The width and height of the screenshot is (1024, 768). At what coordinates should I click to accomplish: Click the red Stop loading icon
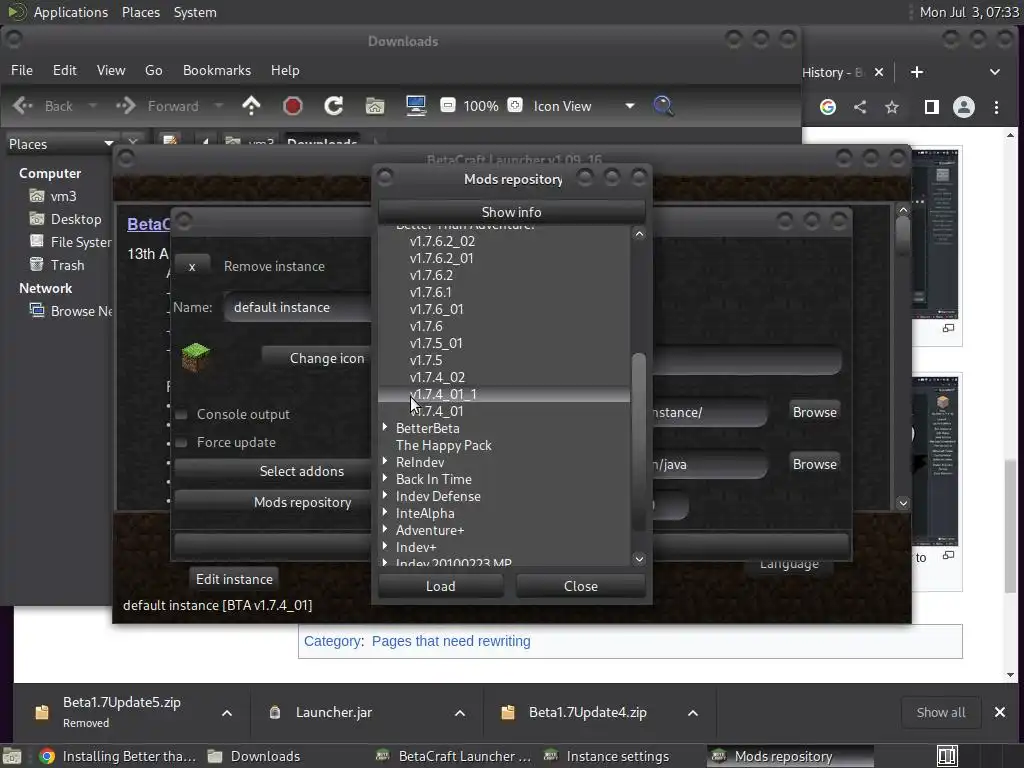293,106
